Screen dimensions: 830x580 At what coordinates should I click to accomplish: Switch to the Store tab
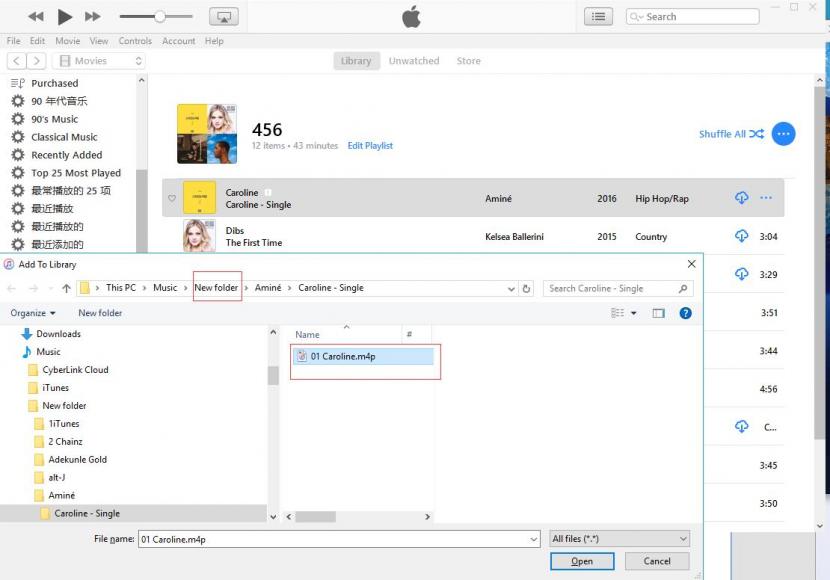coord(468,61)
